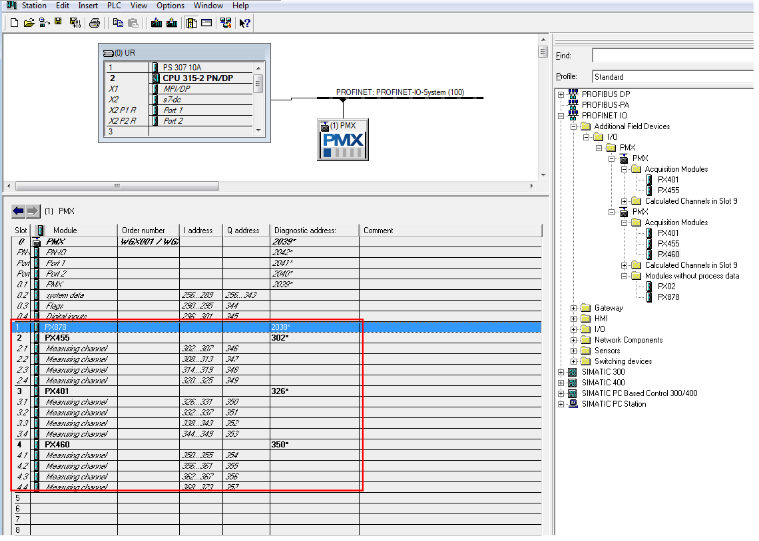Activate the context Help pointer icon
Screen dimensions: 759x541
tap(244, 23)
